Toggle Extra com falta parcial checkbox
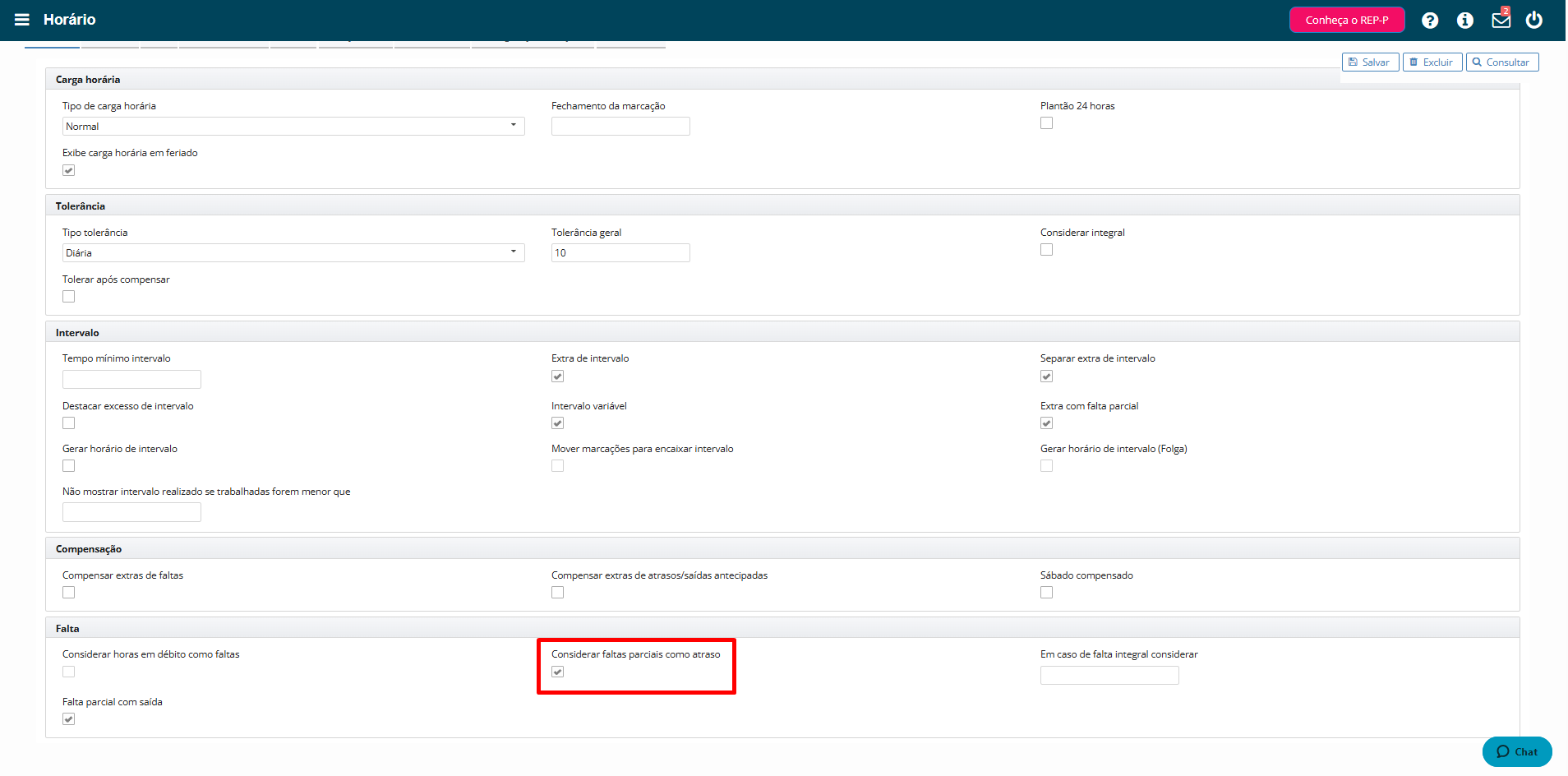Viewport: 1568px width, 776px height. tap(1046, 423)
